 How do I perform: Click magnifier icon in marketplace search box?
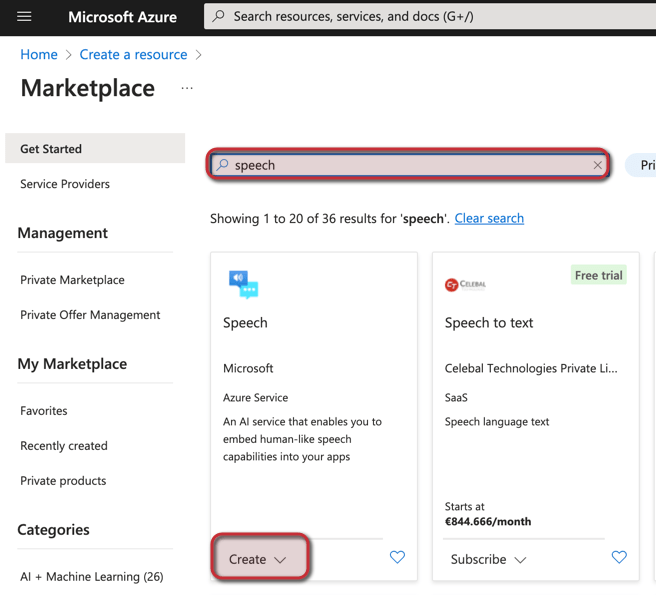click(223, 165)
